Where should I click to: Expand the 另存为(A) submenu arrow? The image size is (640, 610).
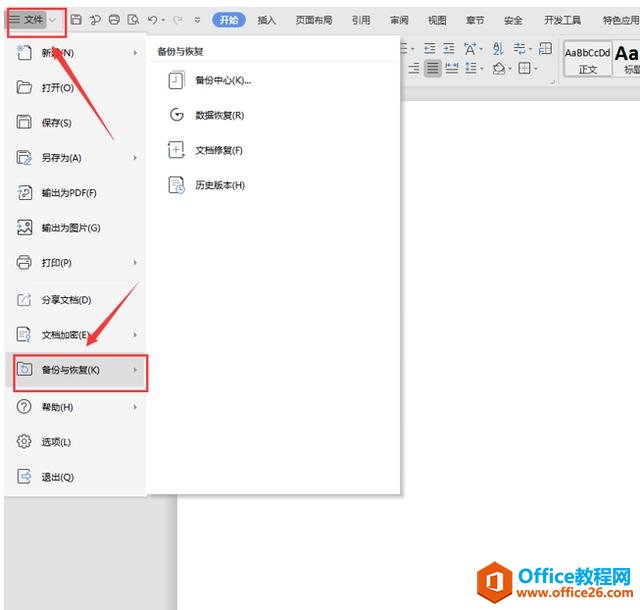[x=135, y=158]
